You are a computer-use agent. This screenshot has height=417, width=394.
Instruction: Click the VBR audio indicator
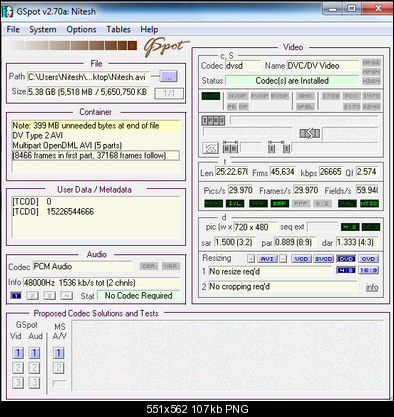pos(171,266)
